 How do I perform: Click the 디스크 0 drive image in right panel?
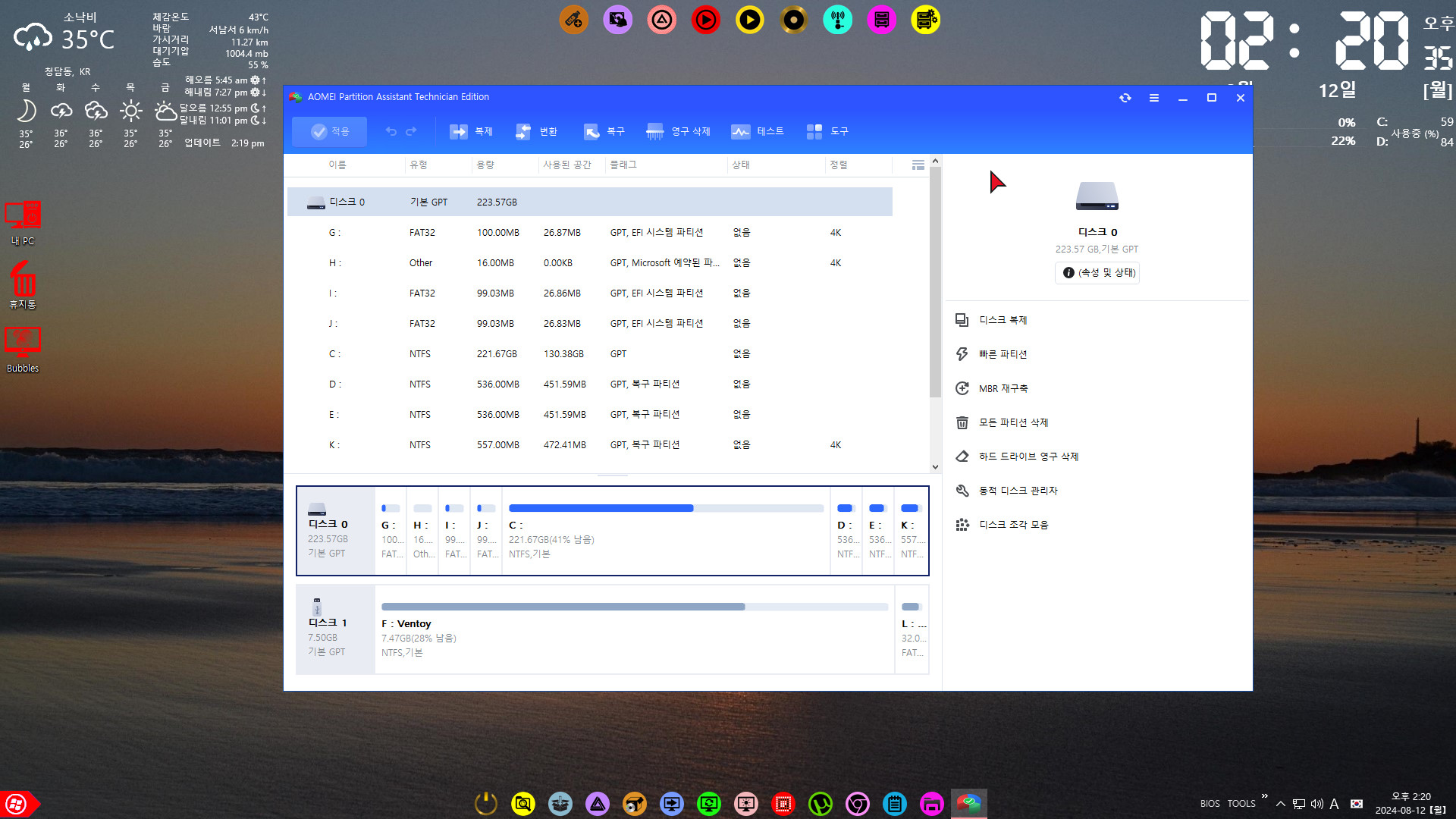[1097, 196]
